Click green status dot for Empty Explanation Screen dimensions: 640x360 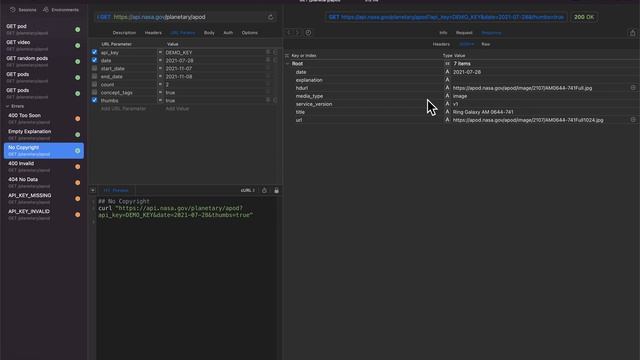(78, 134)
